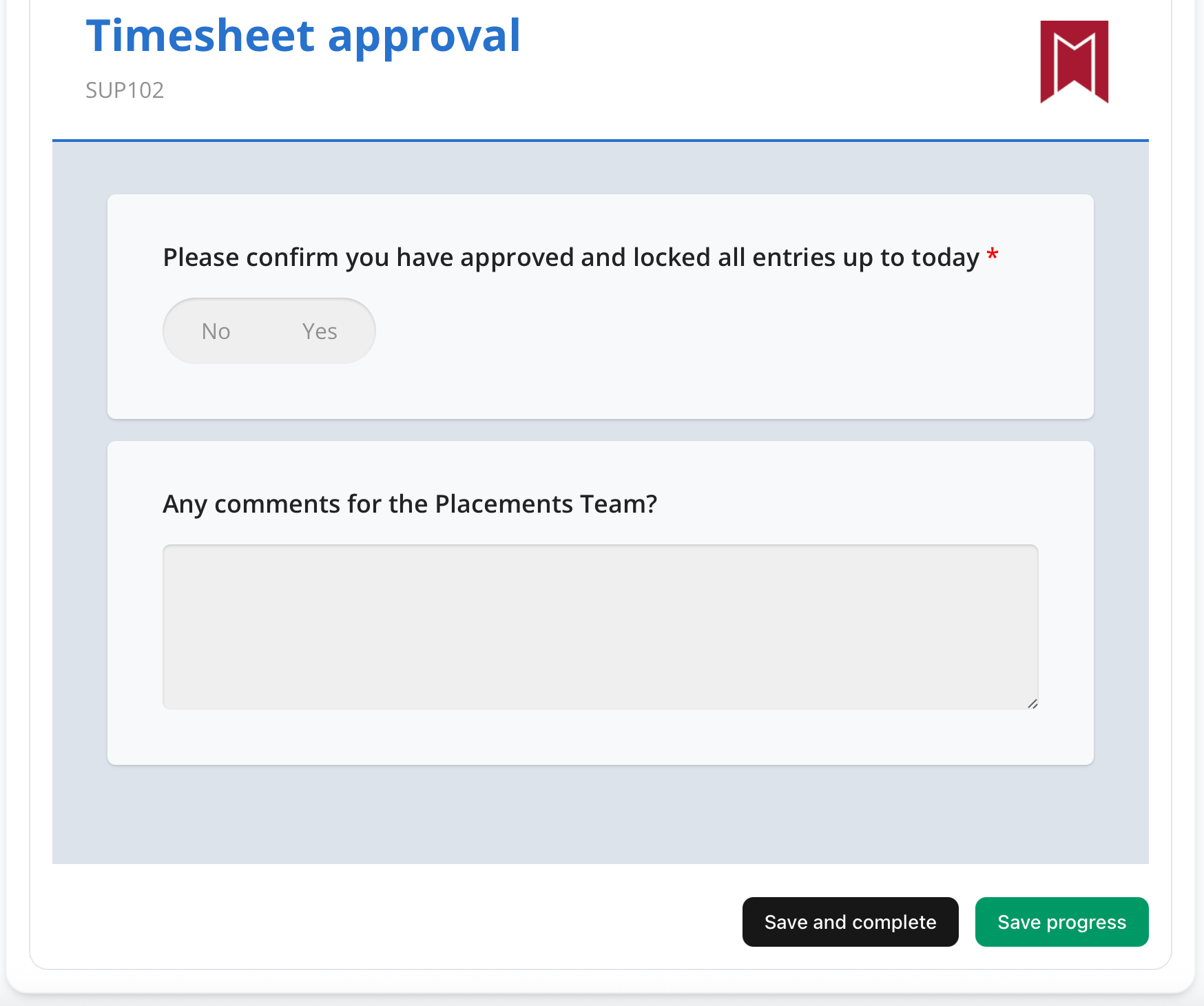Click the Save and complete button

click(x=850, y=922)
